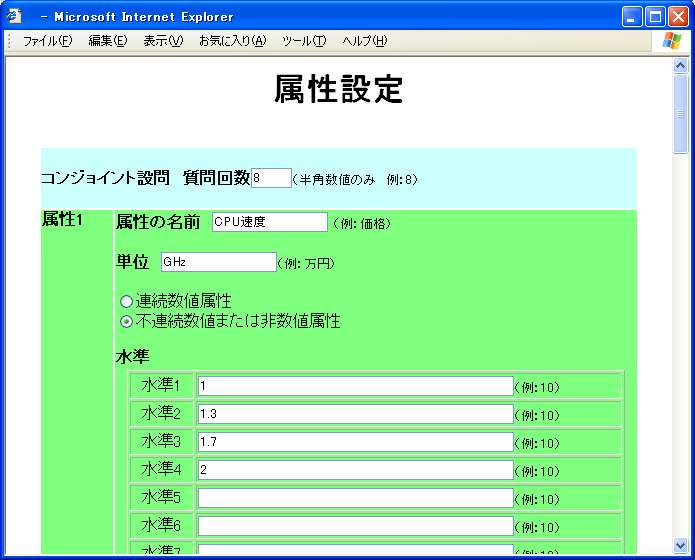Viewport: 695px width, 560px height.
Task: Click the 属性の名前 text field
Action: 270,222
